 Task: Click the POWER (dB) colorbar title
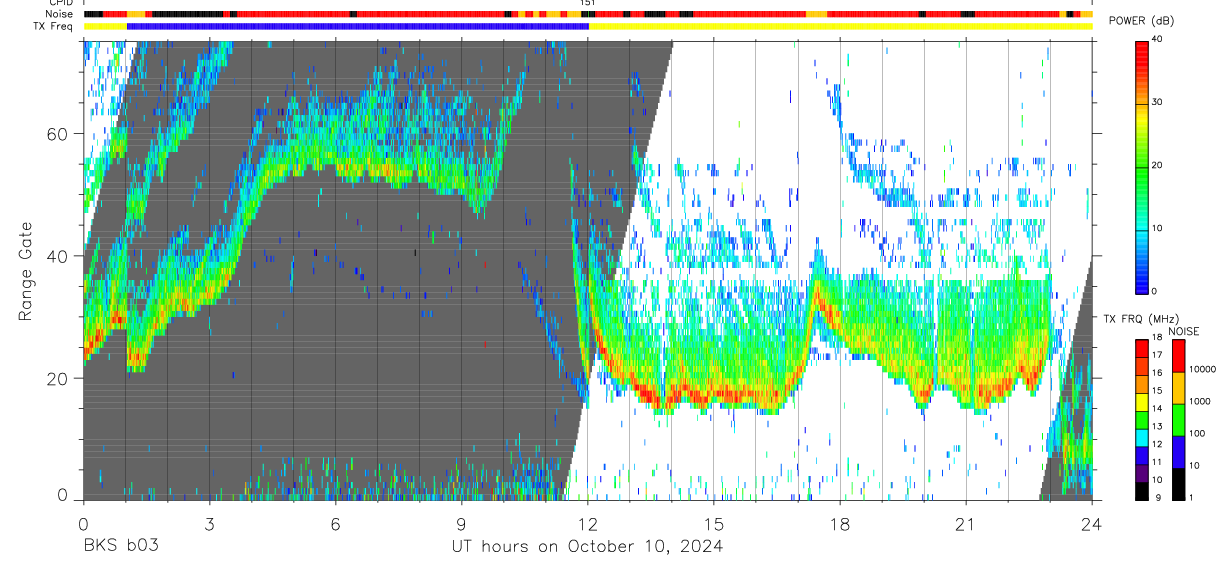[x=1142, y=20]
